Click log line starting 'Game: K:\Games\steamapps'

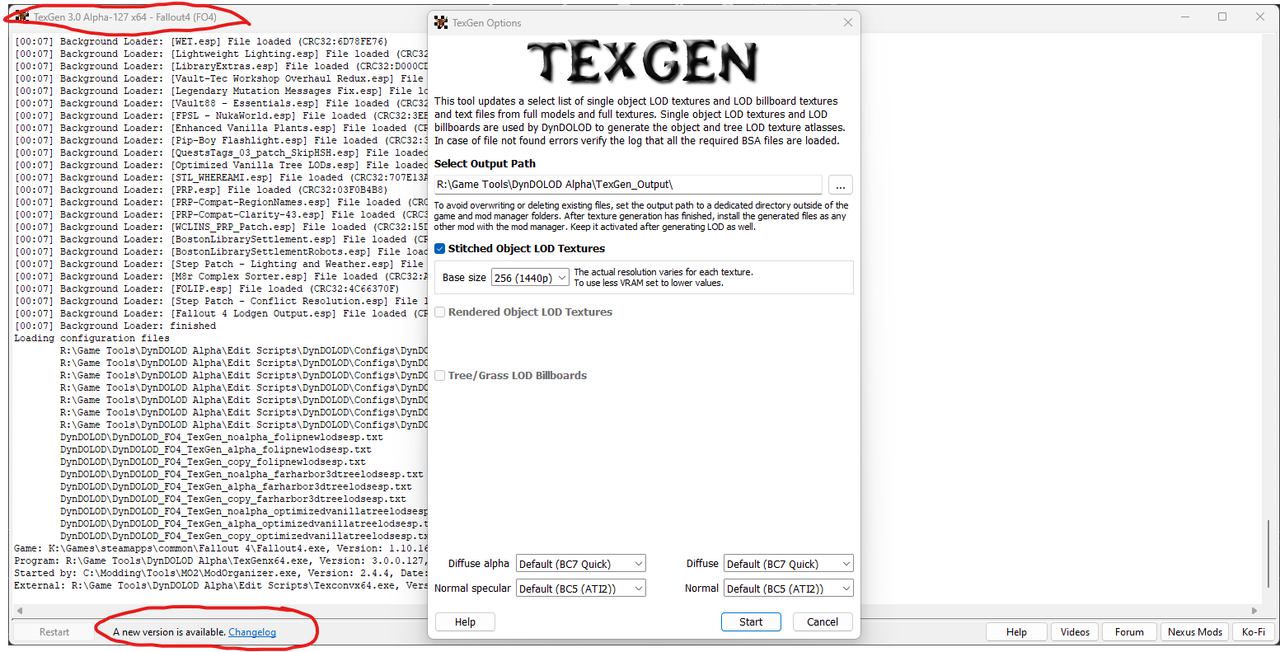[x=221, y=549]
